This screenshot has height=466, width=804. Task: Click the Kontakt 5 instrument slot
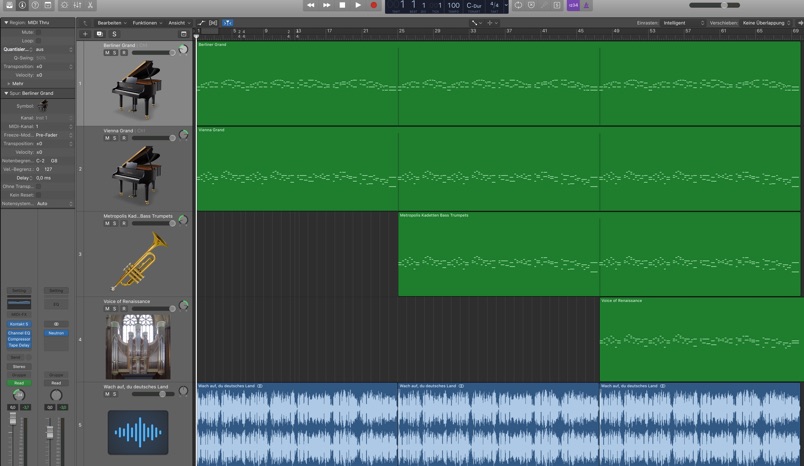tap(19, 324)
